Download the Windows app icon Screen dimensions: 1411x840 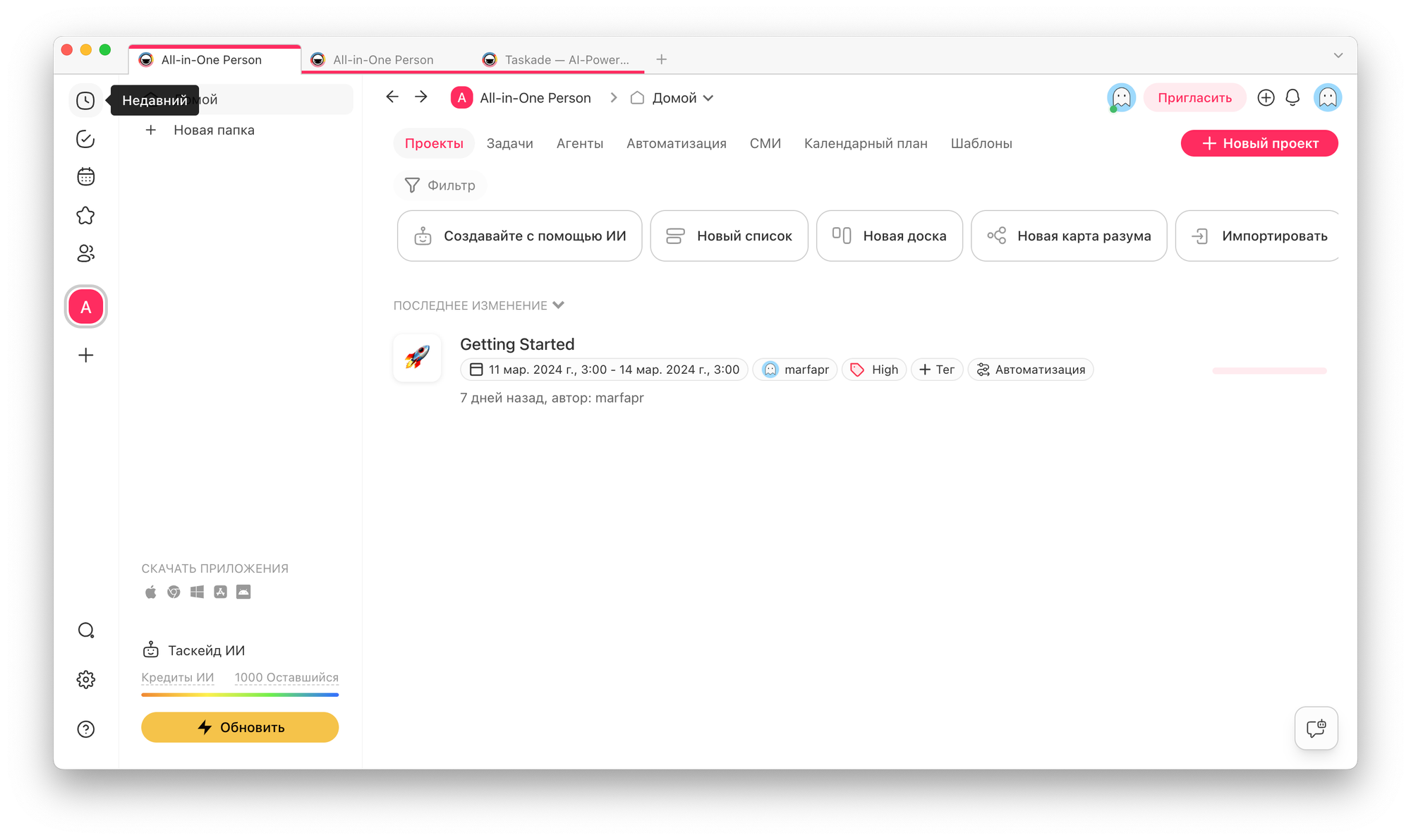[x=197, y=592]
